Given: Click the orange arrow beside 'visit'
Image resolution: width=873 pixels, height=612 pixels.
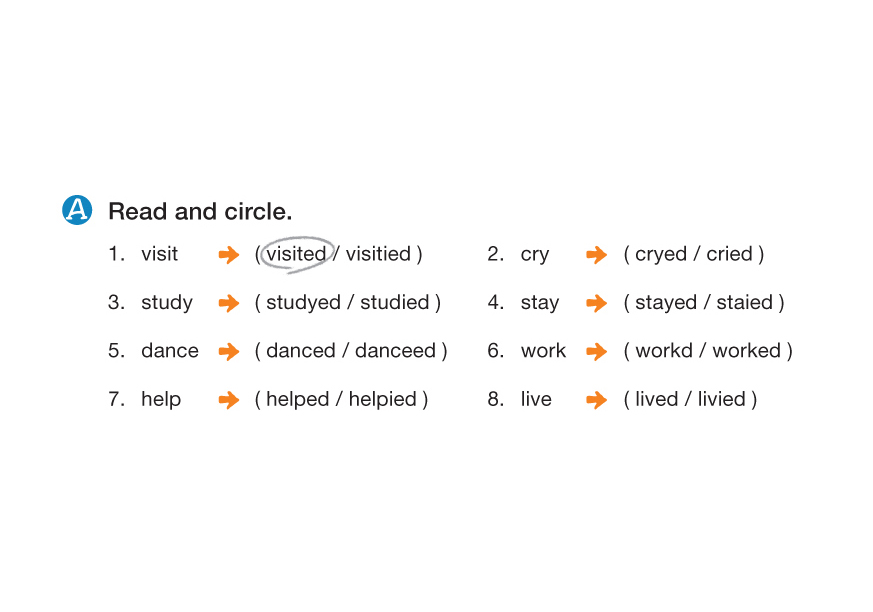Looking at the screenshot, I should tap(229, 255).
